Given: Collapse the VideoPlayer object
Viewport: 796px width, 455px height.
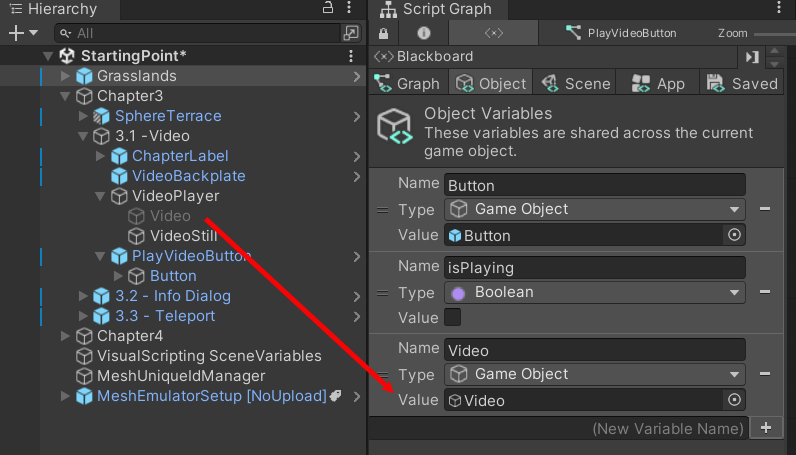Looking at the screenshot, I should (x=100, y=196).
